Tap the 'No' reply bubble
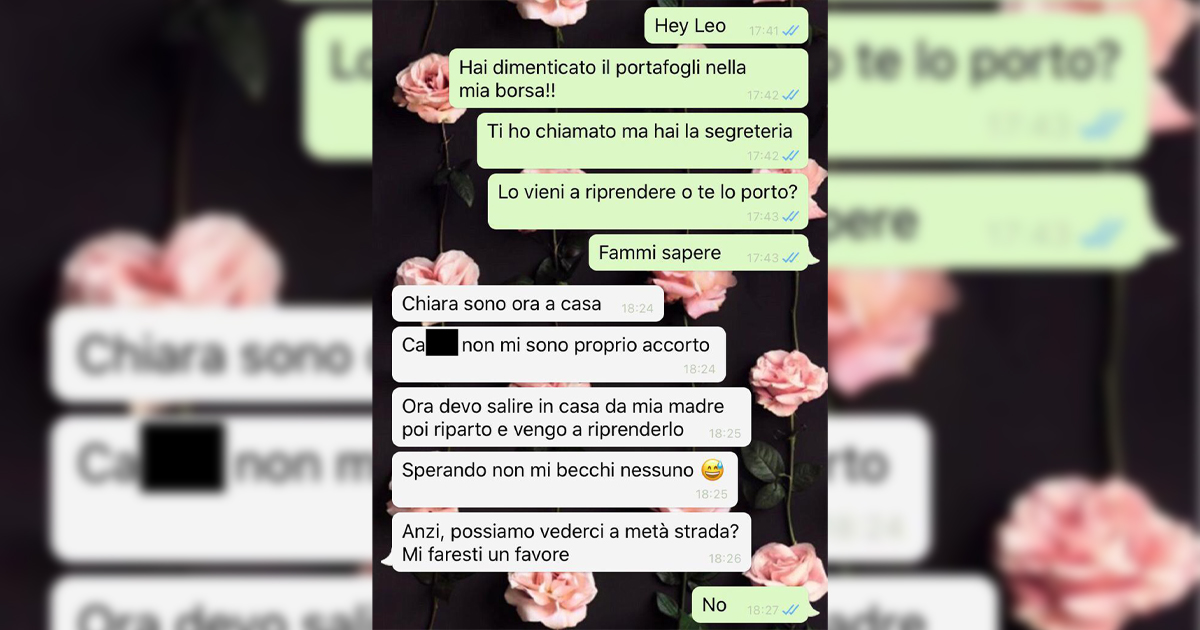 click(x=750, y=604)
